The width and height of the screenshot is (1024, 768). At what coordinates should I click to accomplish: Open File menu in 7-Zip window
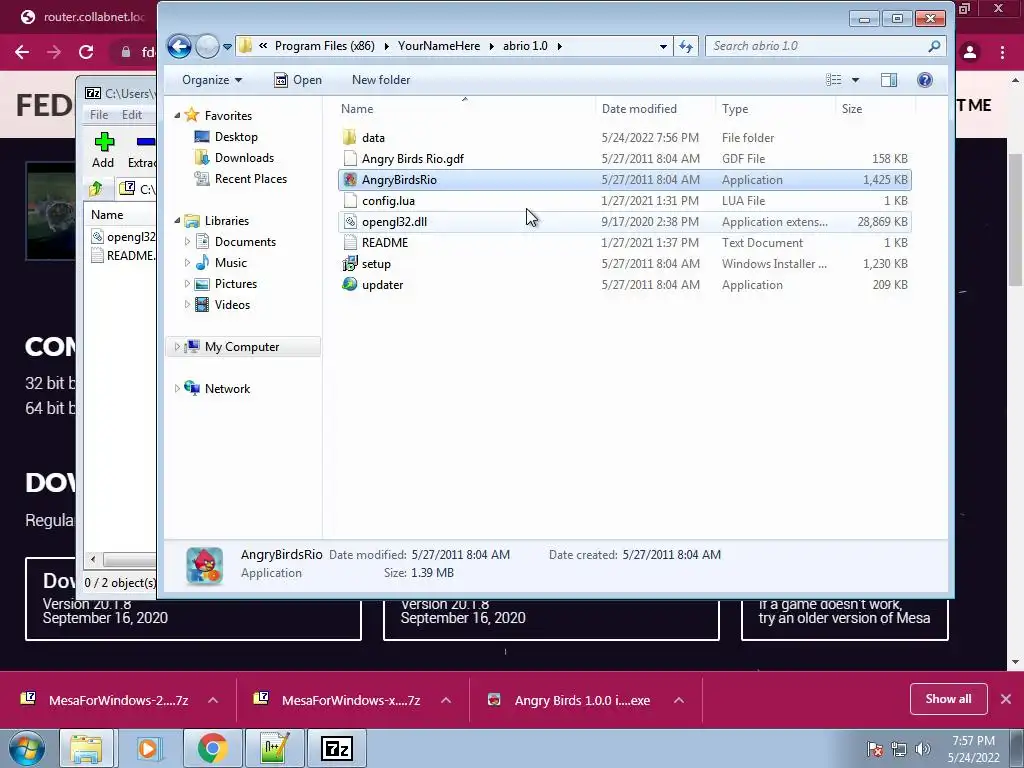point(99,114)
